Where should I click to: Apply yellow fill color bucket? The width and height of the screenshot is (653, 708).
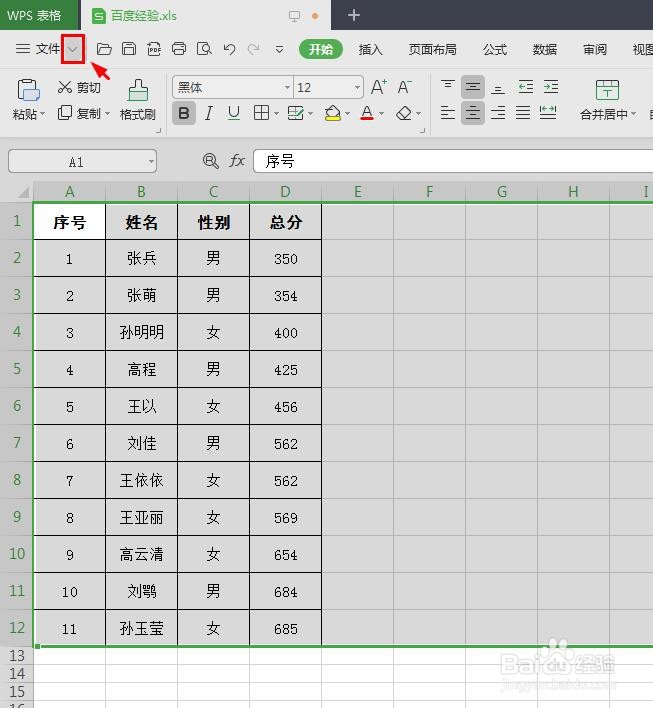(x=333, y=113)
